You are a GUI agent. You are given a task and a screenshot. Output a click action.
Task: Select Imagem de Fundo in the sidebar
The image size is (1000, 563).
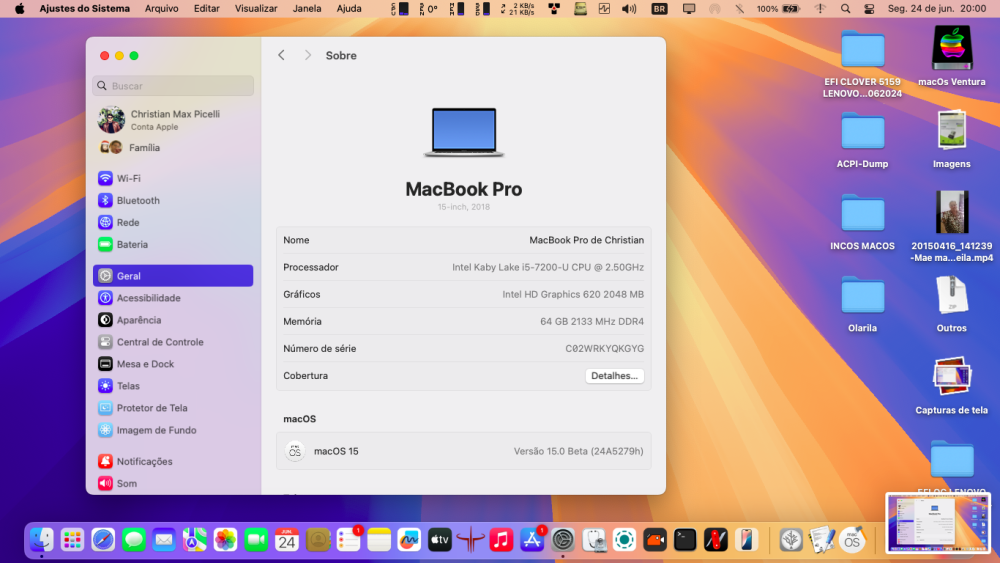(x=173, y=430)
